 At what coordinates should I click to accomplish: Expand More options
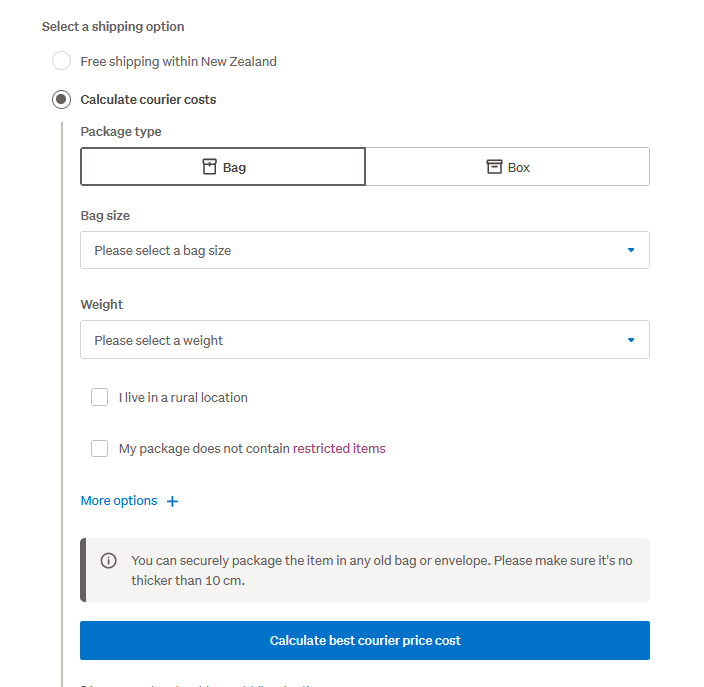[x=119, y=501]
